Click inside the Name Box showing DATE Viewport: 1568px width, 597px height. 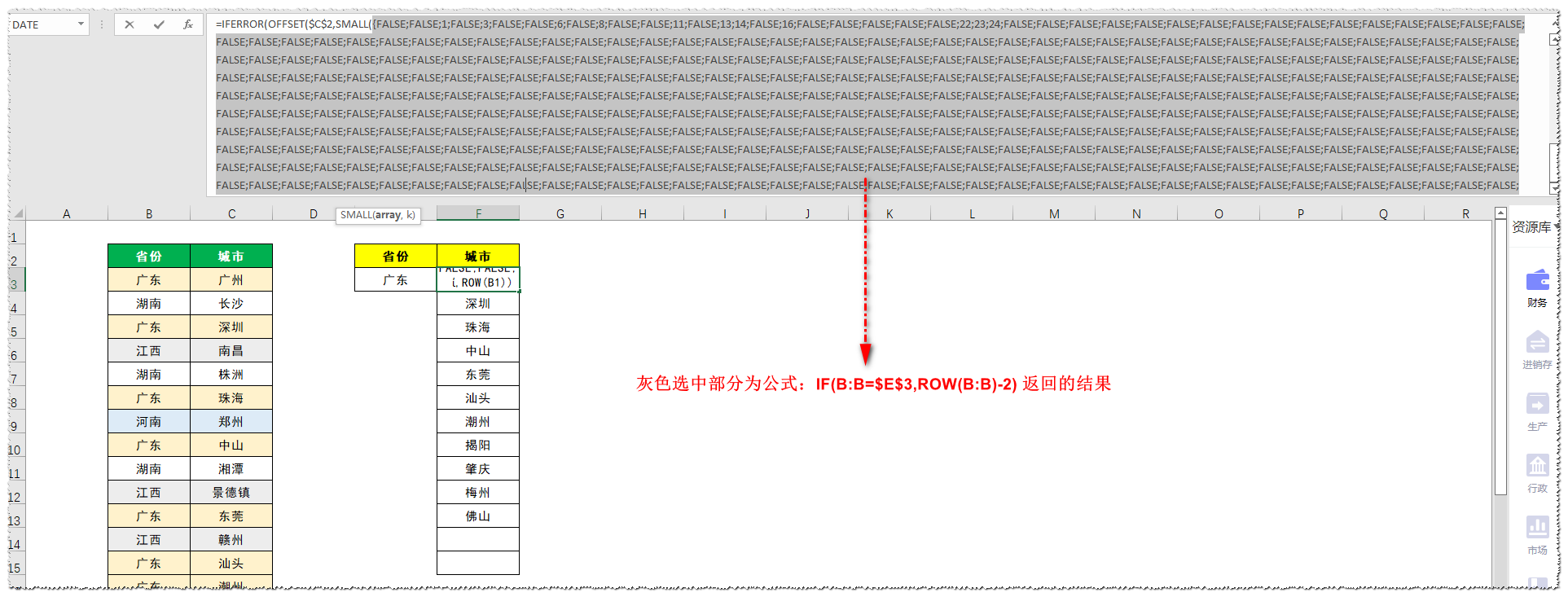tap(41, 24)
